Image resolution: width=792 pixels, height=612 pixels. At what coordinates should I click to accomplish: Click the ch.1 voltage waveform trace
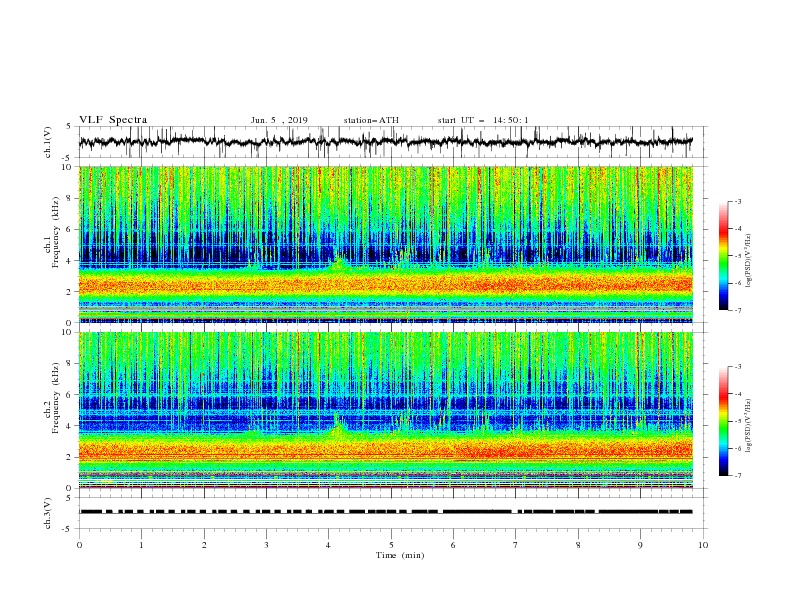[x=385, y=142]
